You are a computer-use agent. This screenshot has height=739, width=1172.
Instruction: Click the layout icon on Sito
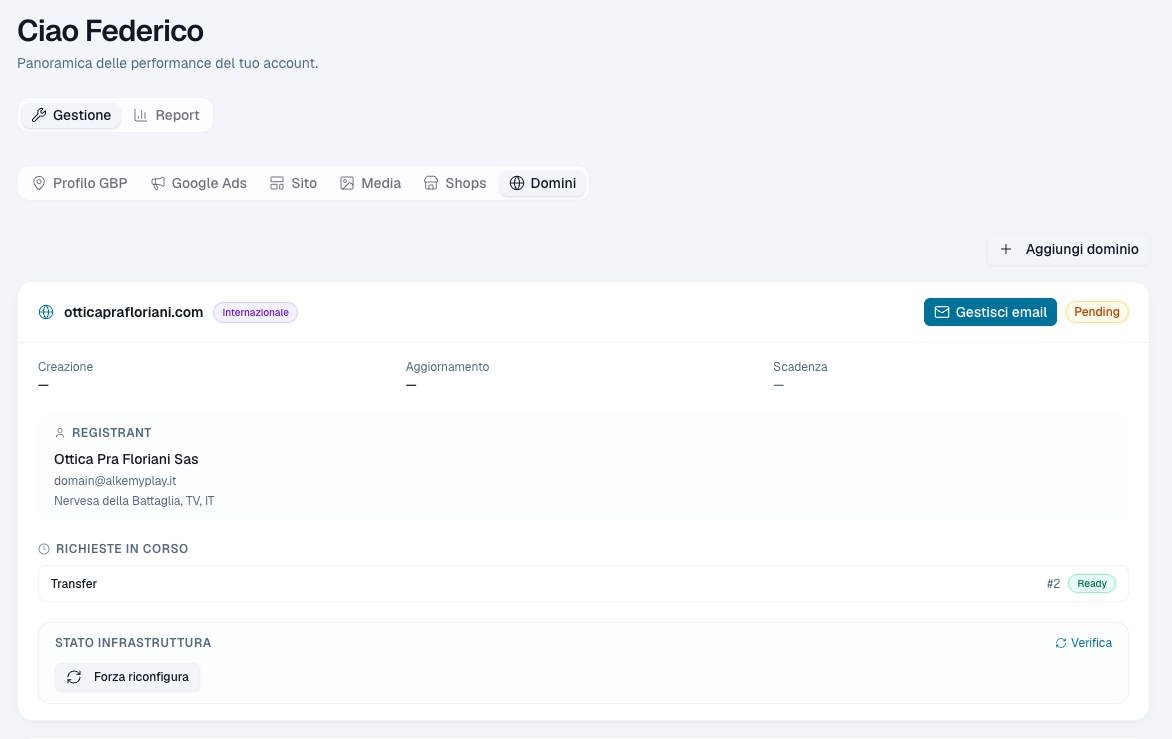(277, 183)
